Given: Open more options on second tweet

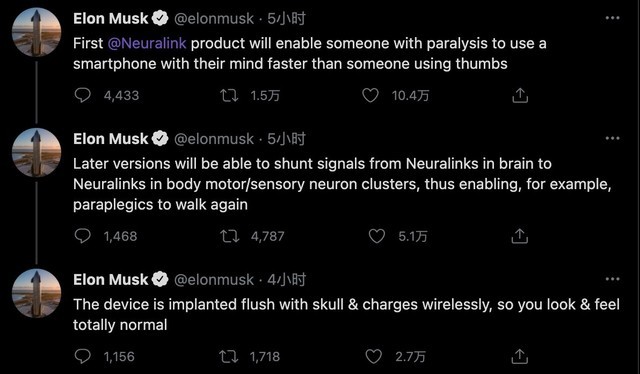Looking at the screenshot, I should (613, 138).
